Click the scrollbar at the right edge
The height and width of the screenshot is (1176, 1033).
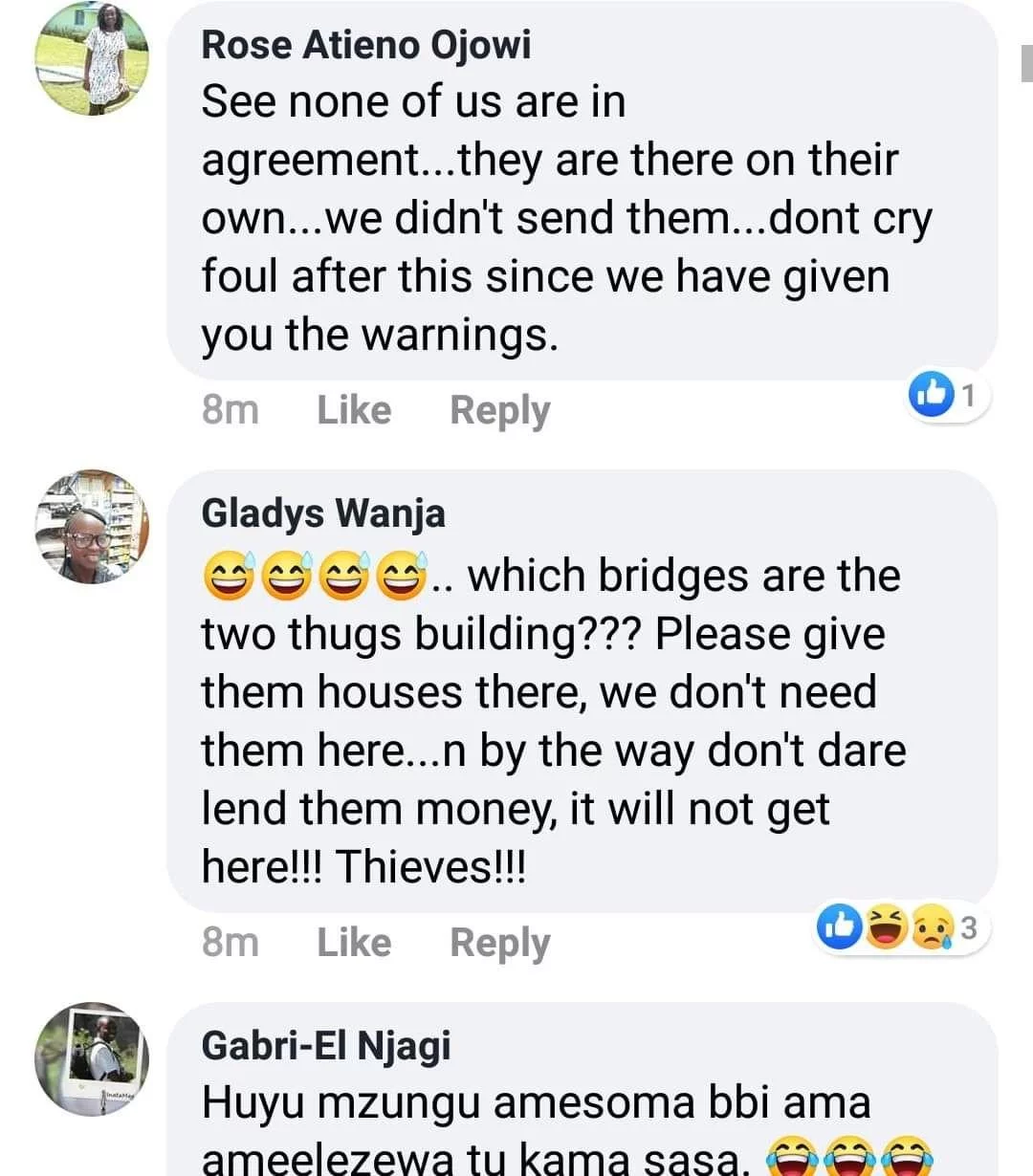1026,64
